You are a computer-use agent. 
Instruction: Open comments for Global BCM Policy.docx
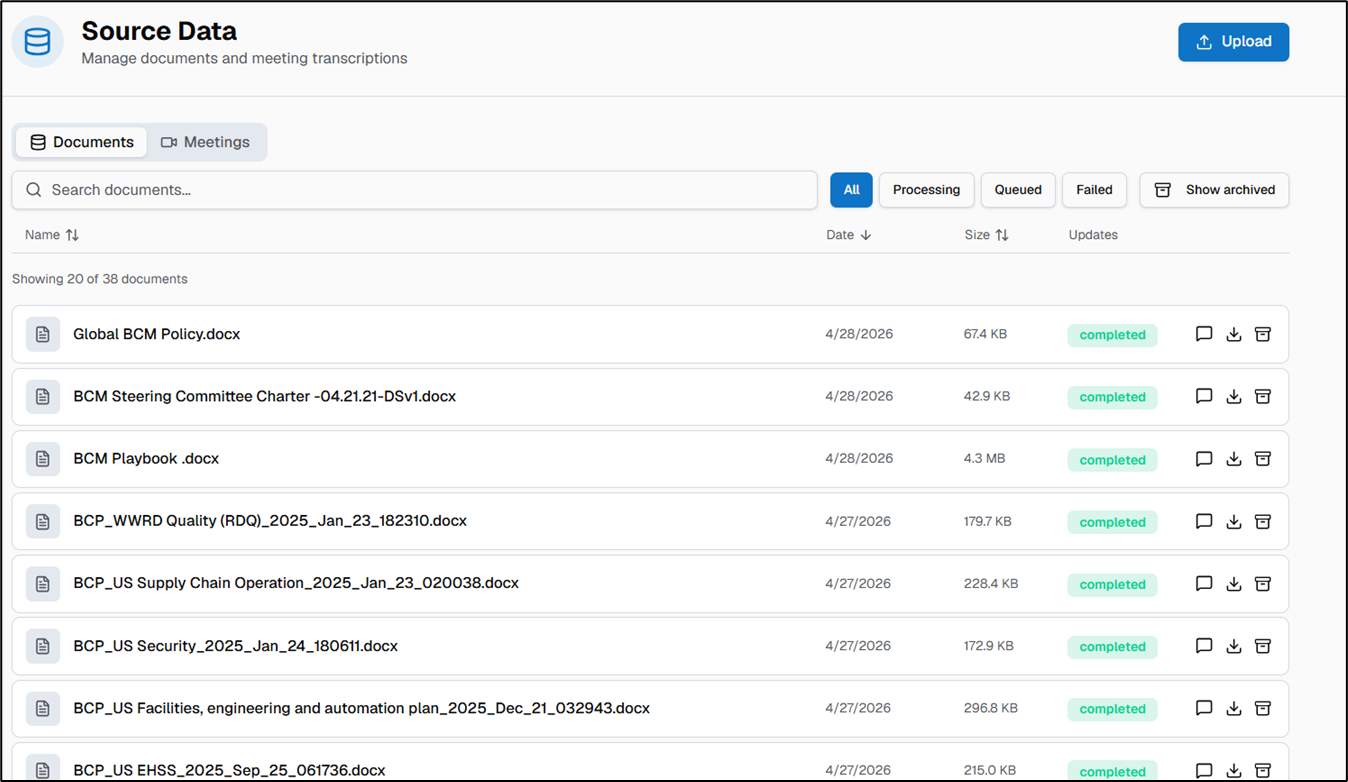point(1204,334)
